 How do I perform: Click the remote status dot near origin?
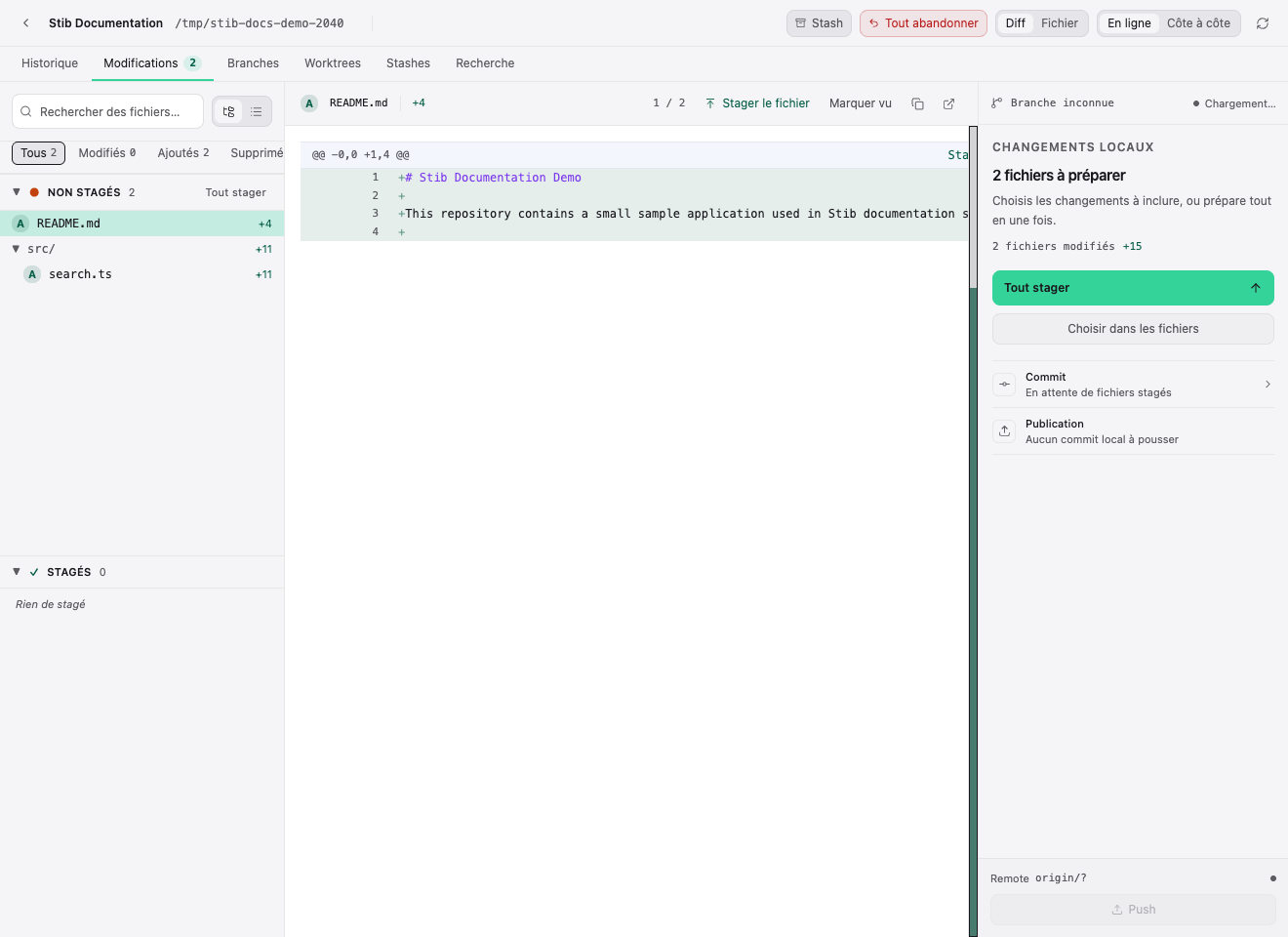click(x=1272, y=878)
